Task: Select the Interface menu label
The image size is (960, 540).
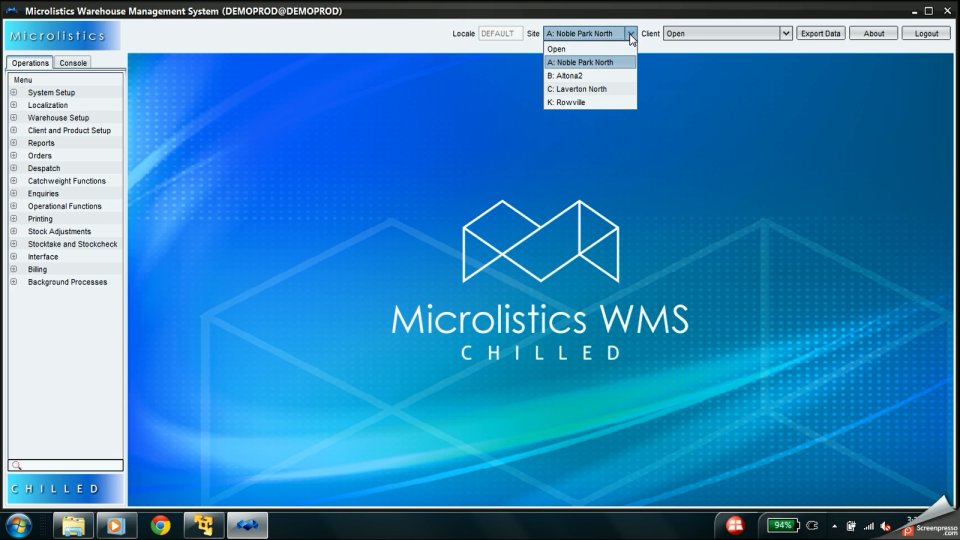Action: (x=43, y=257)
